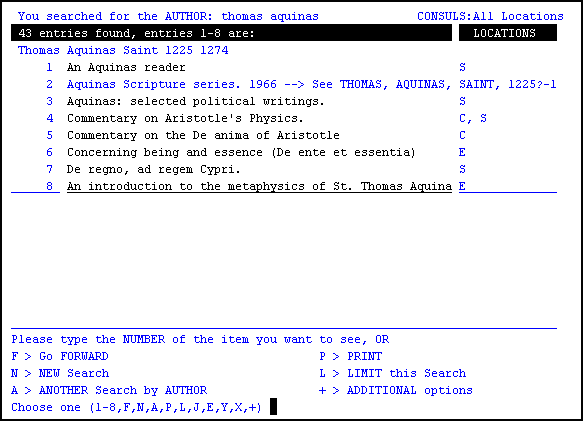The image size is (583, 421).
Task: Open De regno, ad regem Cypri
Action: (x=154, y=170)
